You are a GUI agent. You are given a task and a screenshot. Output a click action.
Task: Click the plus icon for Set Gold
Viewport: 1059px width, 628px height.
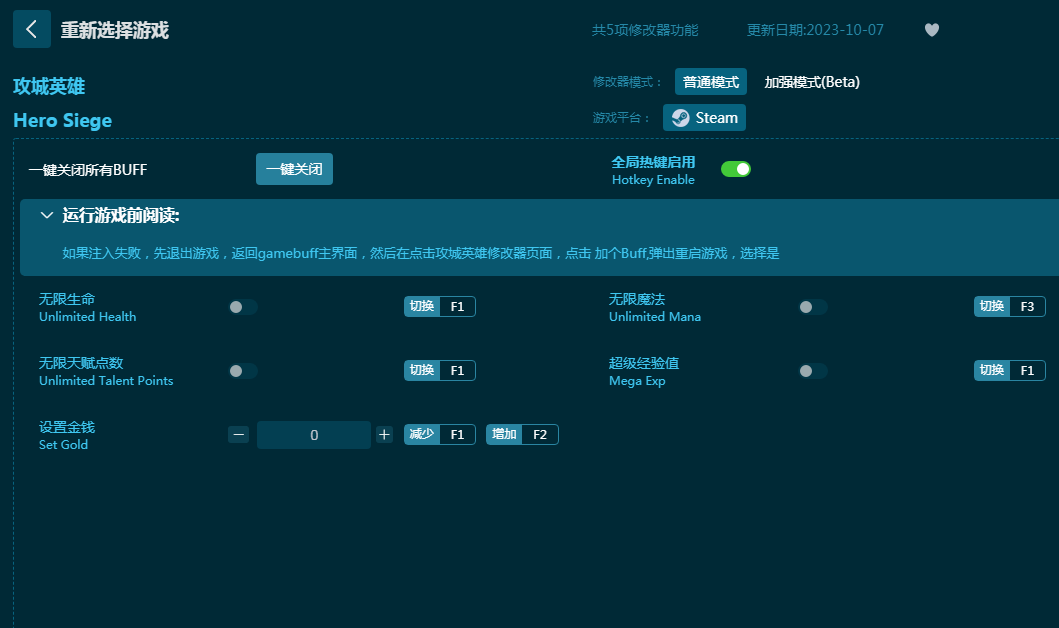(384, 434)
